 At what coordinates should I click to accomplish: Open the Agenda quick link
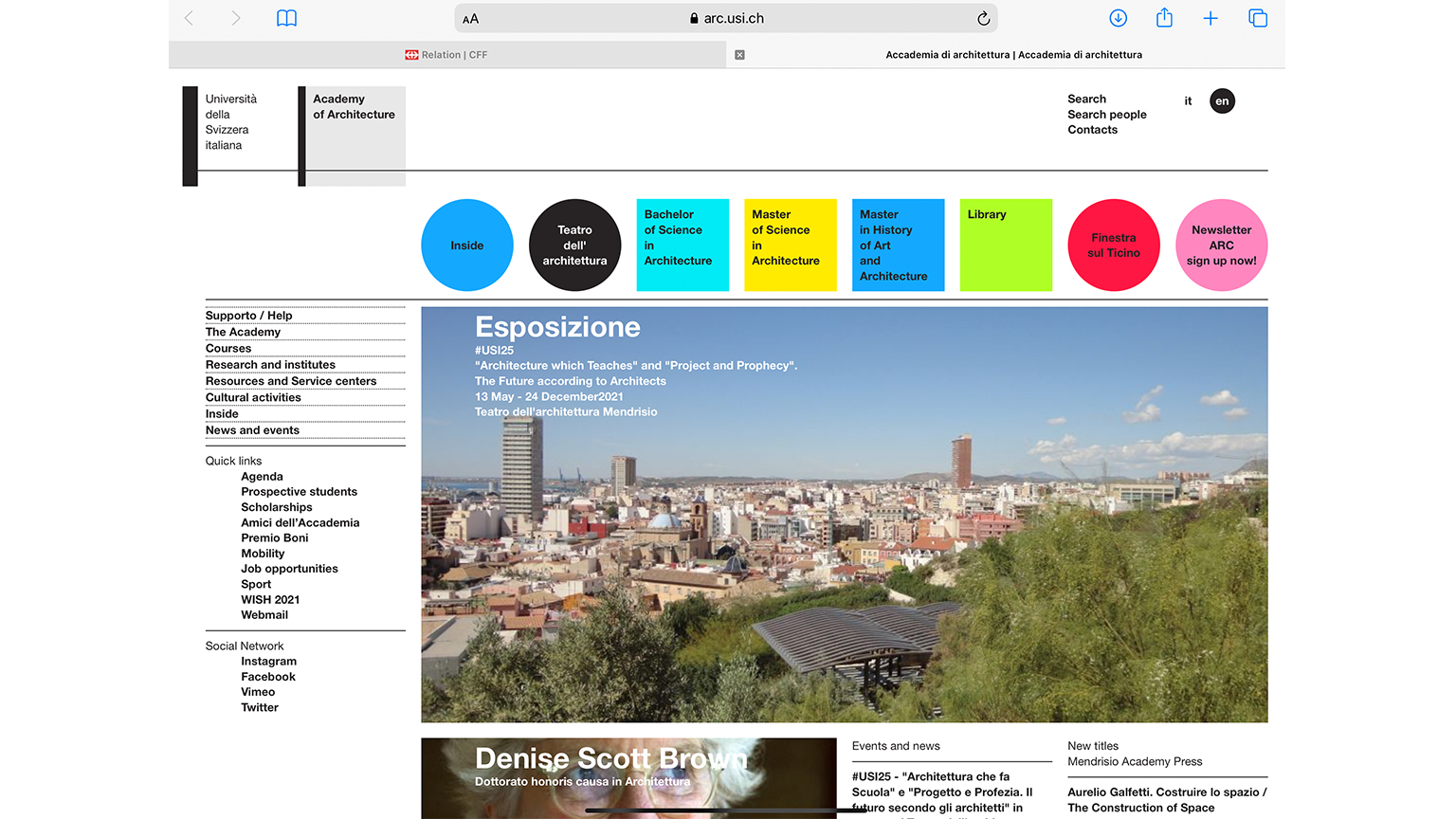262,477
